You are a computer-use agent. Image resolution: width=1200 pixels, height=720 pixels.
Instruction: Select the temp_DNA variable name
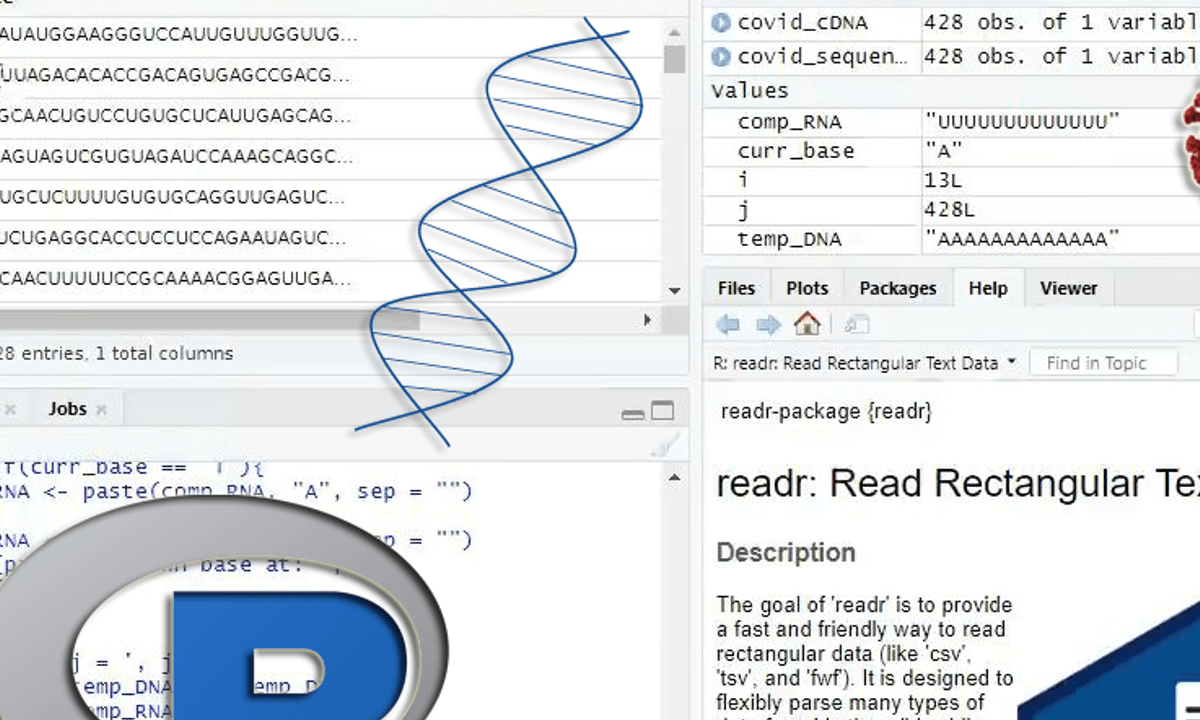click(x=789, y=239)
